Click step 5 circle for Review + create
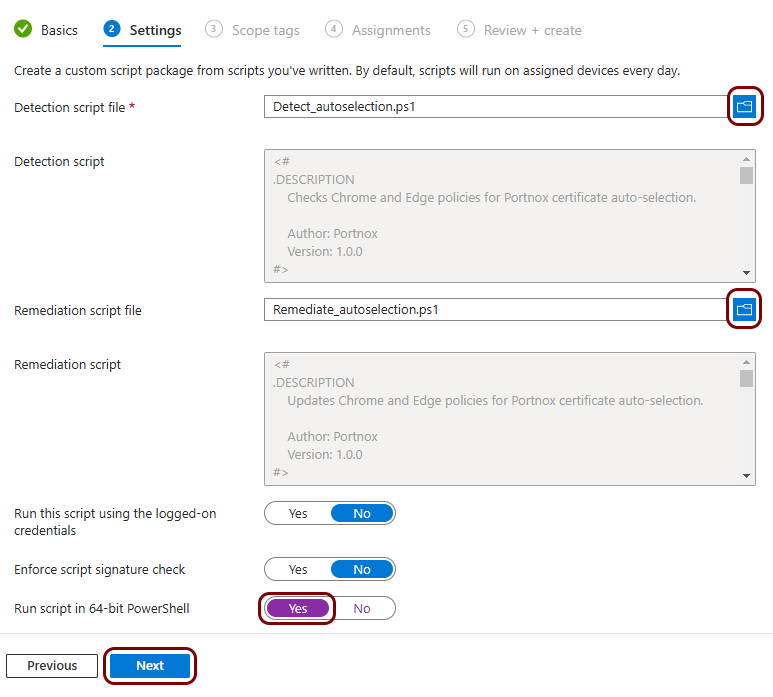 click(x=465, y=29)
